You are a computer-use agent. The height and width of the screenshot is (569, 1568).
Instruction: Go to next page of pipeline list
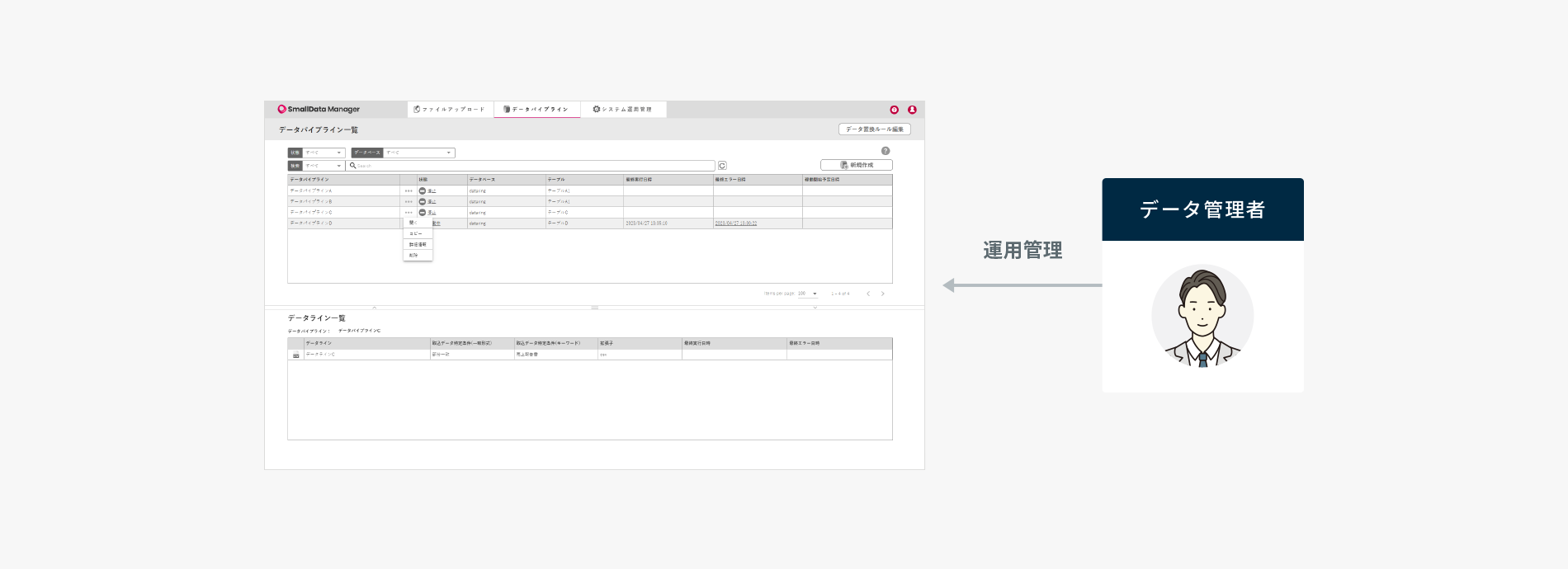pos(882,294)
